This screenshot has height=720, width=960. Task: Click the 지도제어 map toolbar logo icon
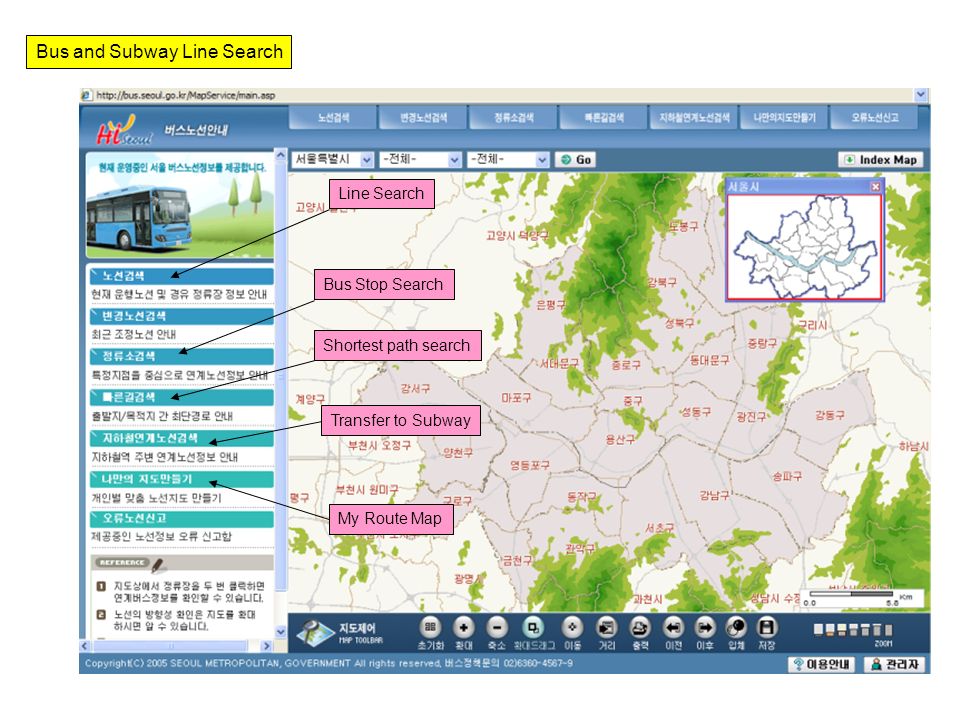click(x=315, y=632)
